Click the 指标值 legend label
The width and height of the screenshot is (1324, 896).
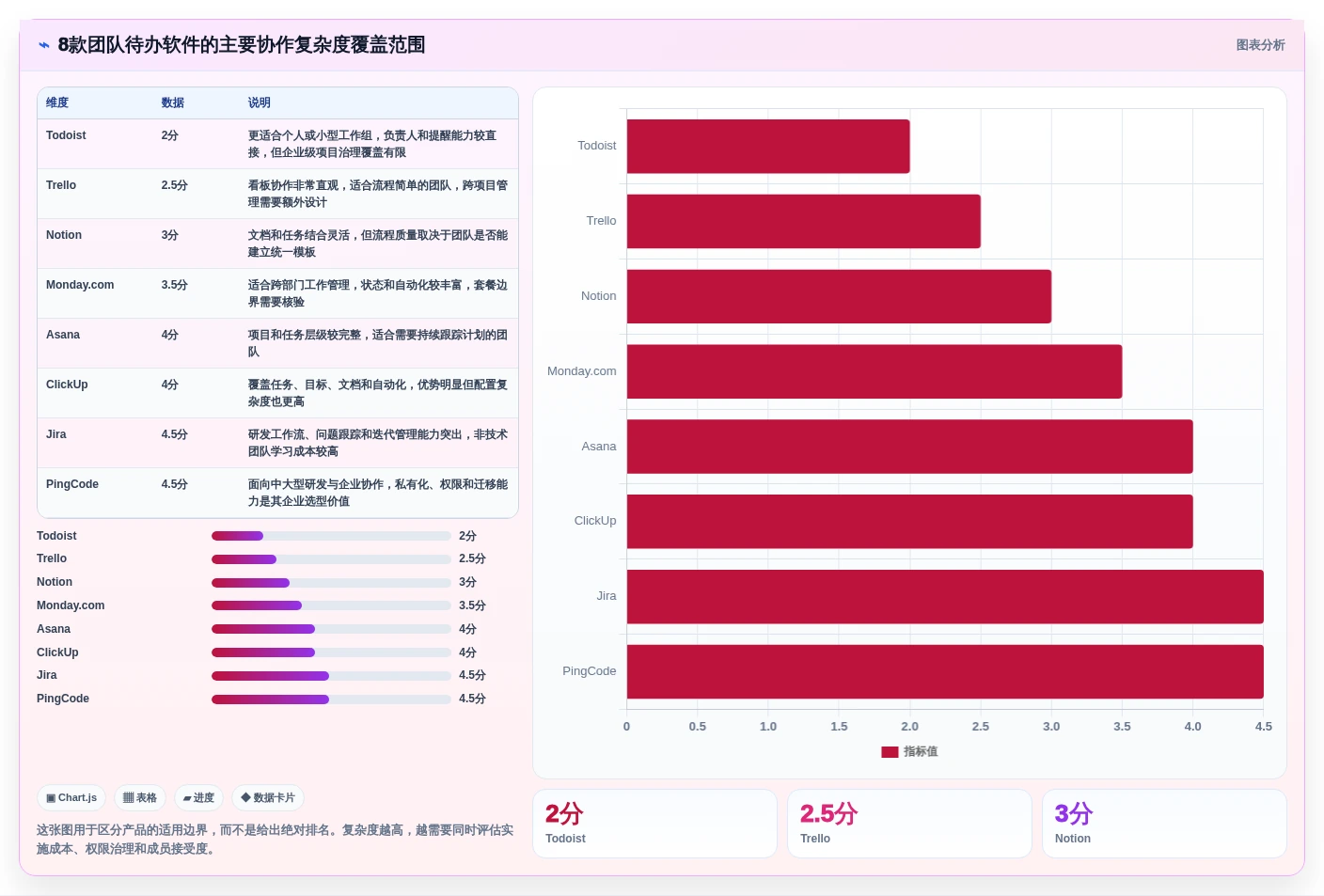tap(921, 752)
